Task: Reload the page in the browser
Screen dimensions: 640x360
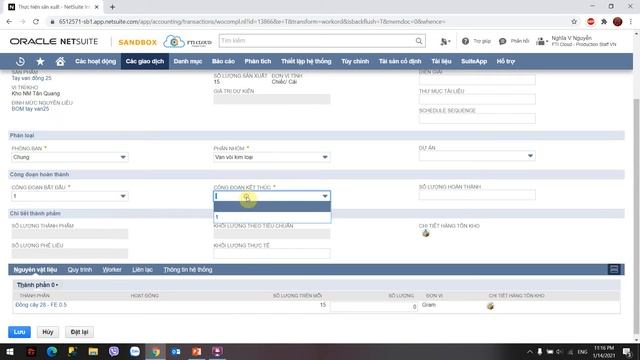Action: point(36,22)
